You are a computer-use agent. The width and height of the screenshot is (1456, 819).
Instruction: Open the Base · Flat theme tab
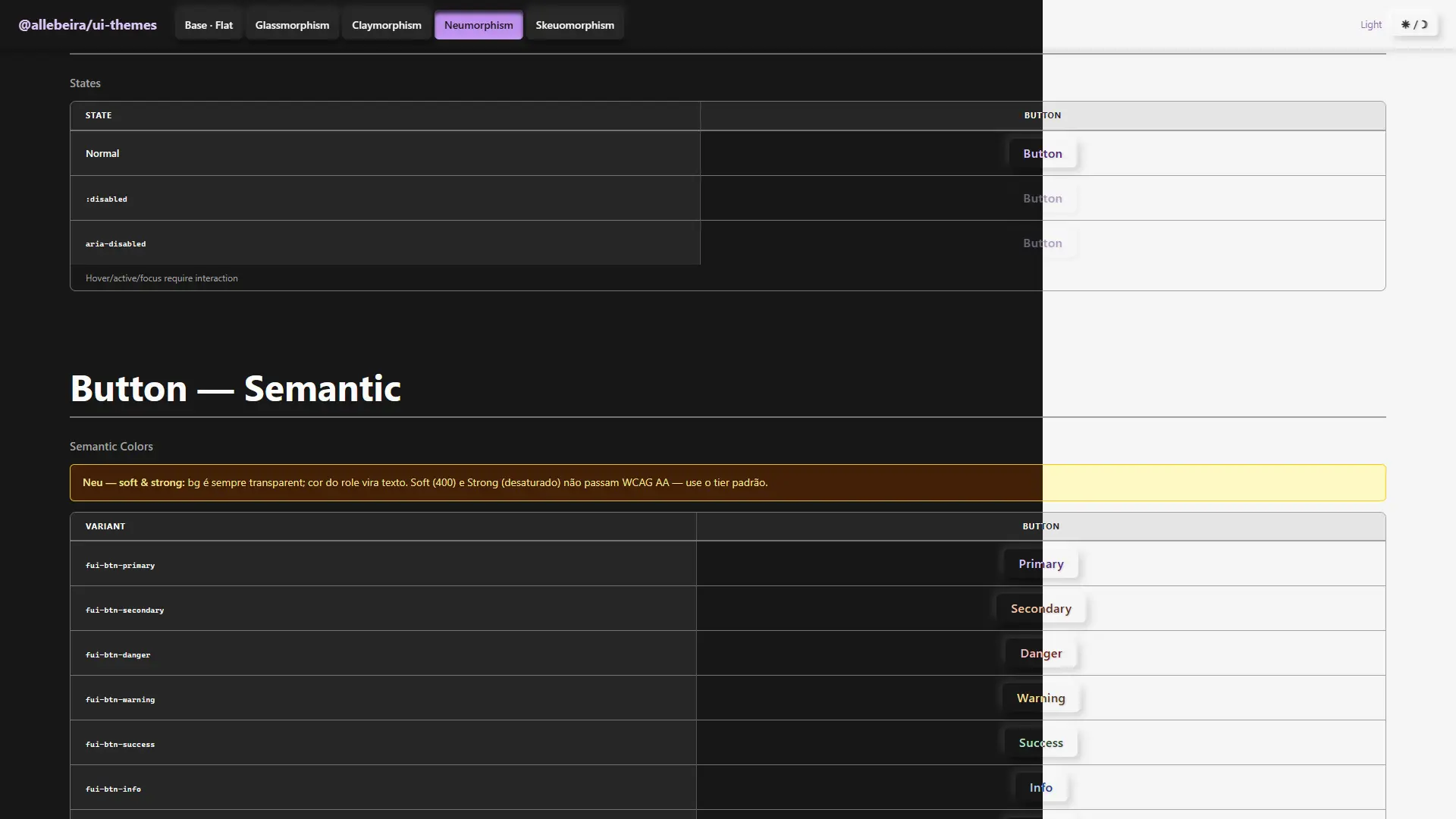(209, 25)
